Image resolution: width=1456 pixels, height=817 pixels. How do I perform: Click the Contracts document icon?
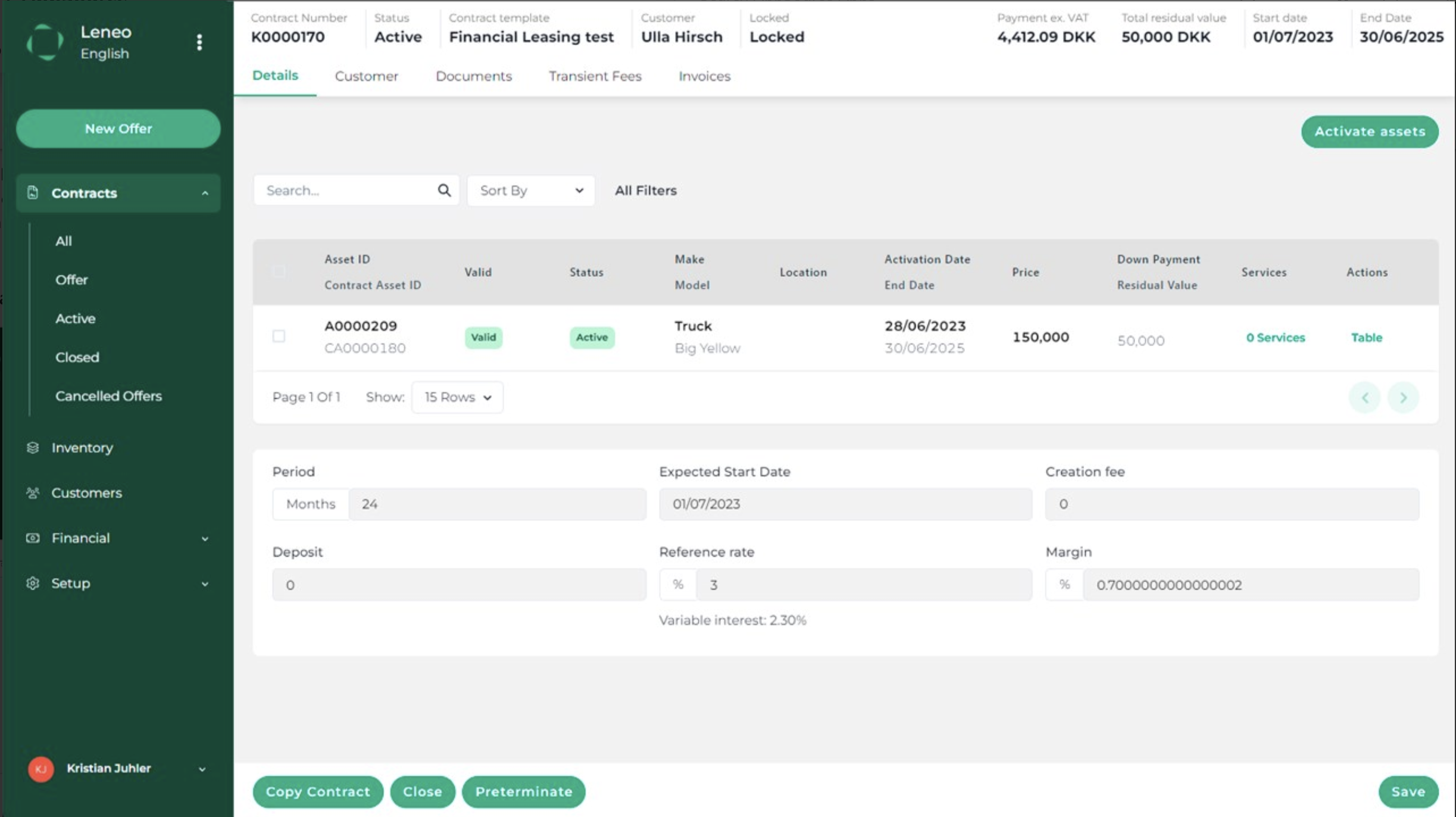pyautogui.click(x=33, y=192)
